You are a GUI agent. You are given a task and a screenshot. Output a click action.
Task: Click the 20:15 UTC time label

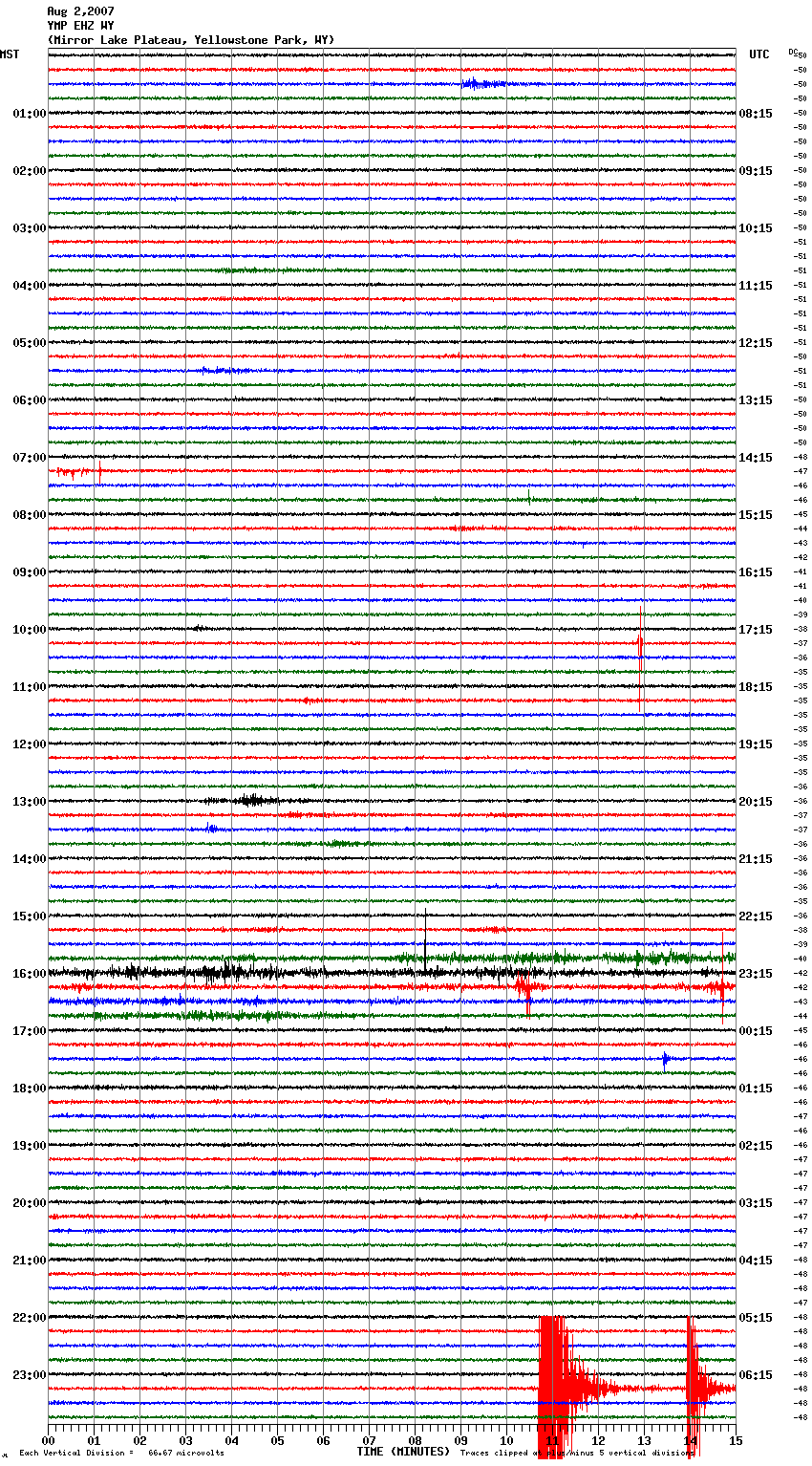(x=756, y=802)
